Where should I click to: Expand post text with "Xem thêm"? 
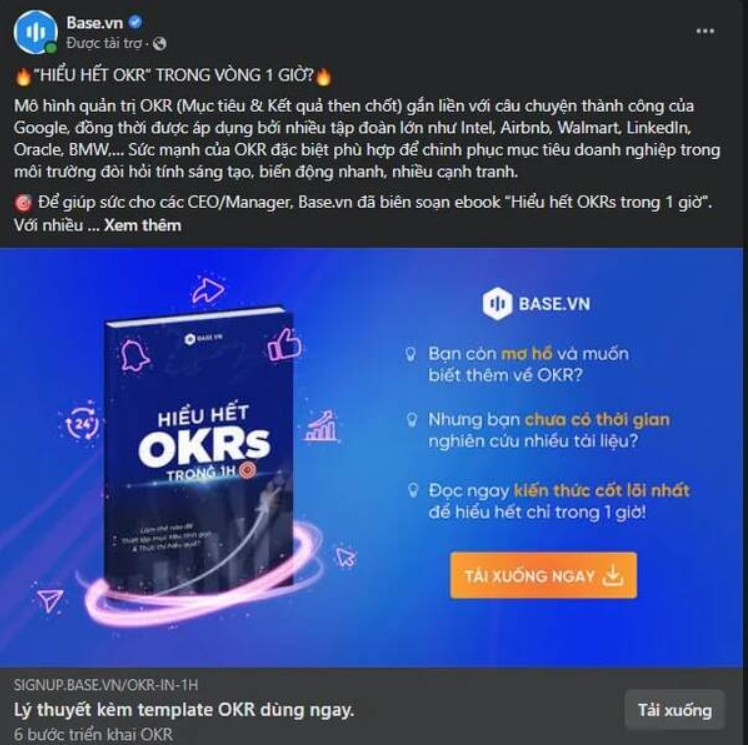point(143,225)
